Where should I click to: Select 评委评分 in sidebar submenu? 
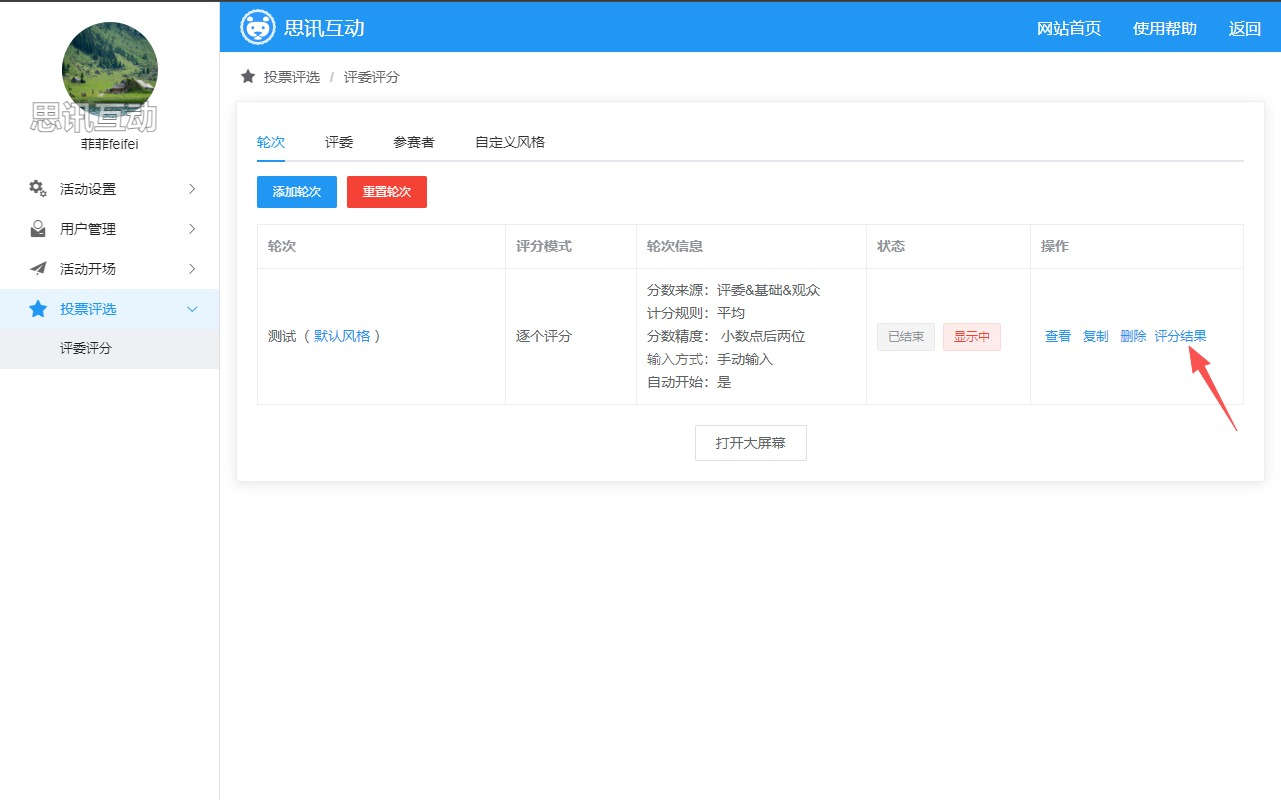pos(86,349)
